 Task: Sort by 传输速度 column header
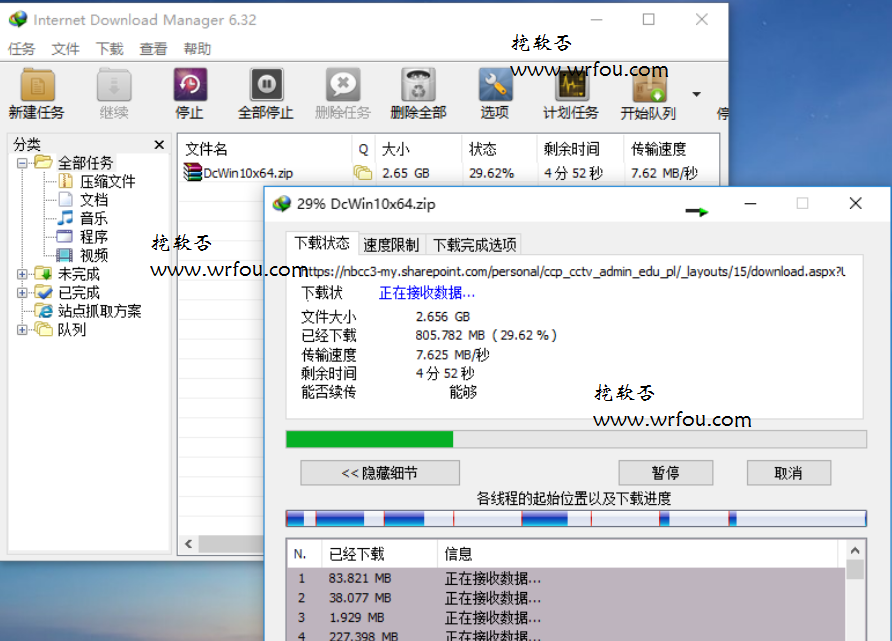coord(671,149)
